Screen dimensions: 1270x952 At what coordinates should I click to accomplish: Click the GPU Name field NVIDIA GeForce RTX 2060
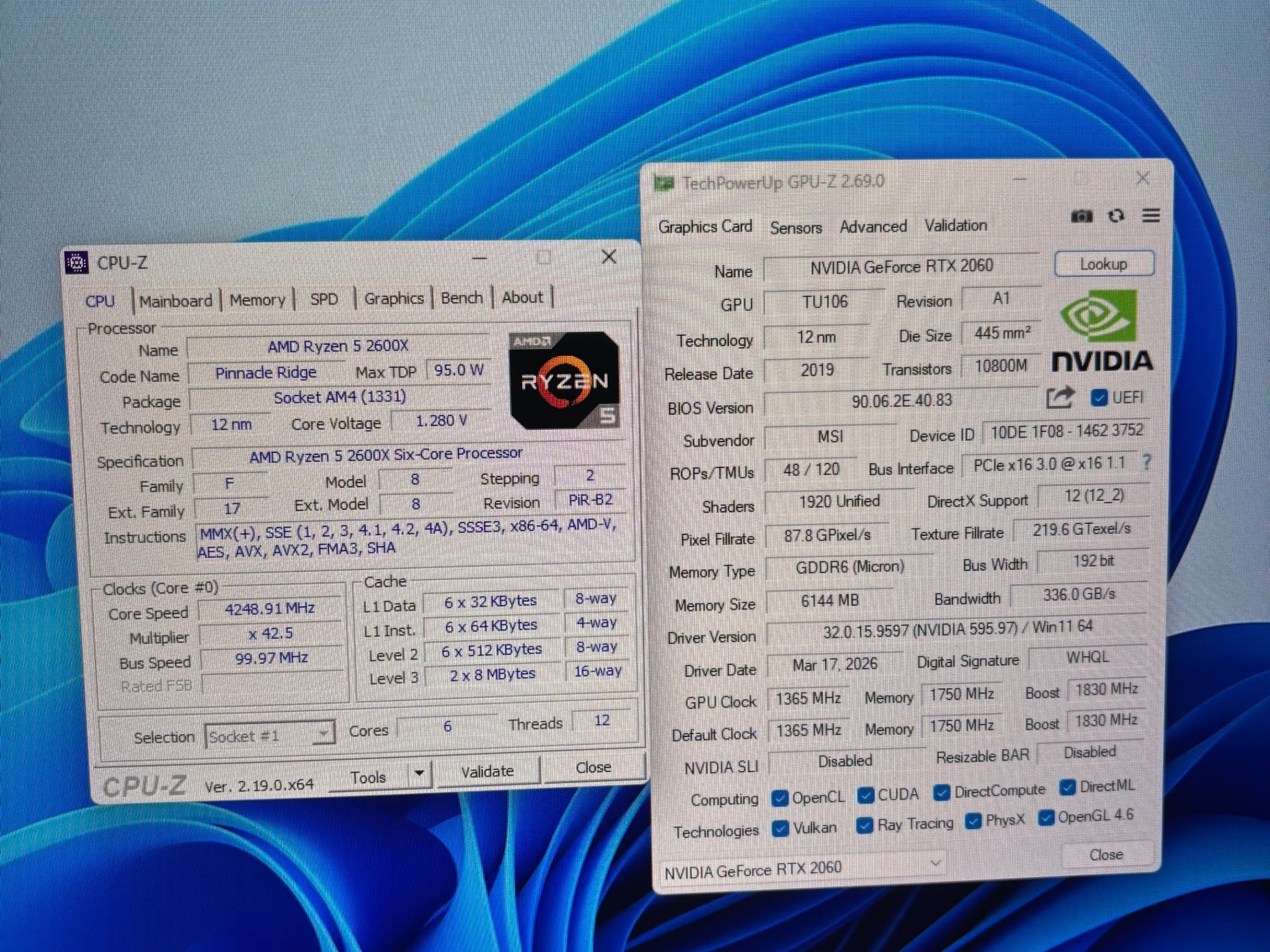click(901, 267)
